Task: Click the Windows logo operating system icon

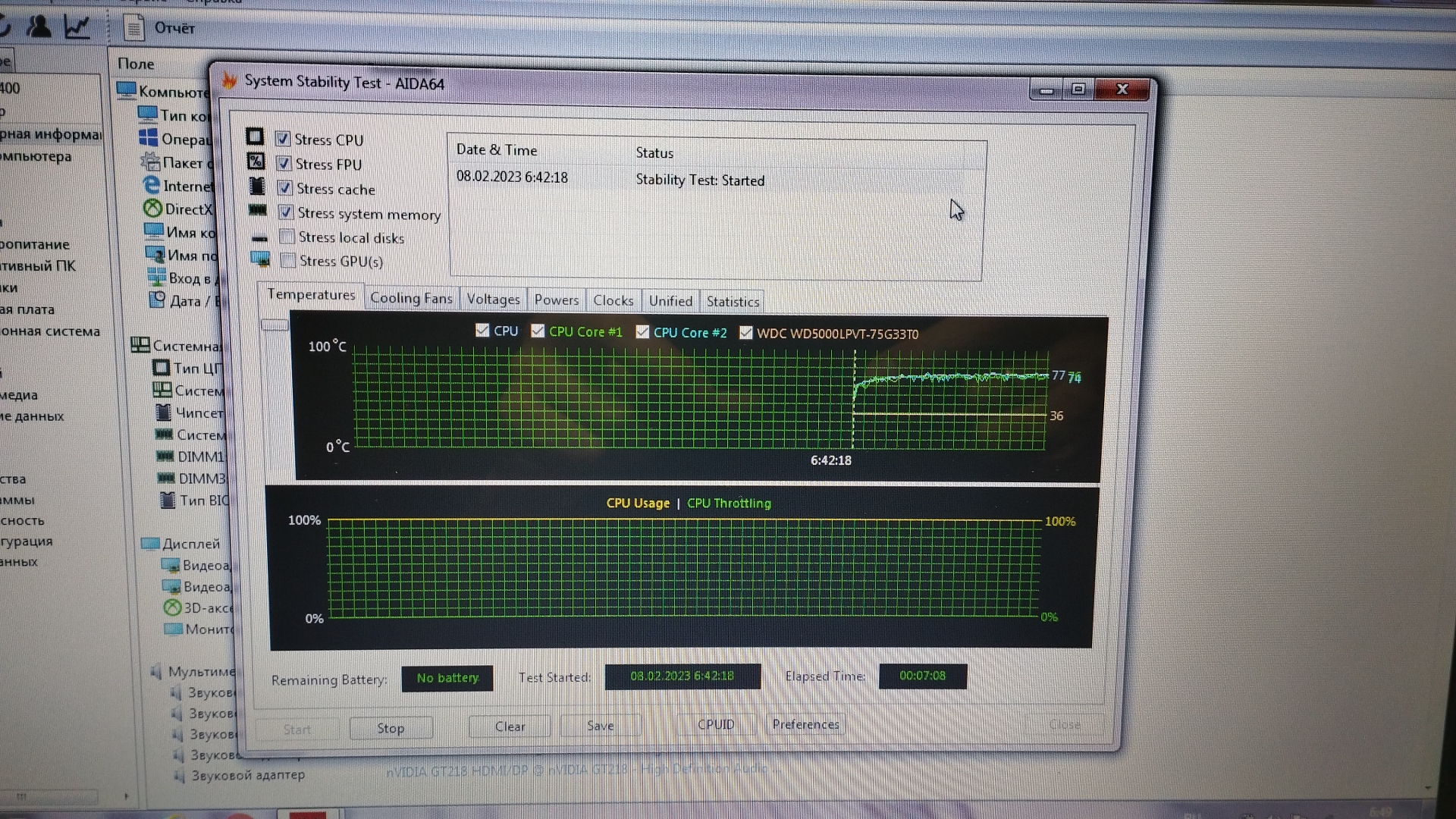Action: click(x=148, y=138)
